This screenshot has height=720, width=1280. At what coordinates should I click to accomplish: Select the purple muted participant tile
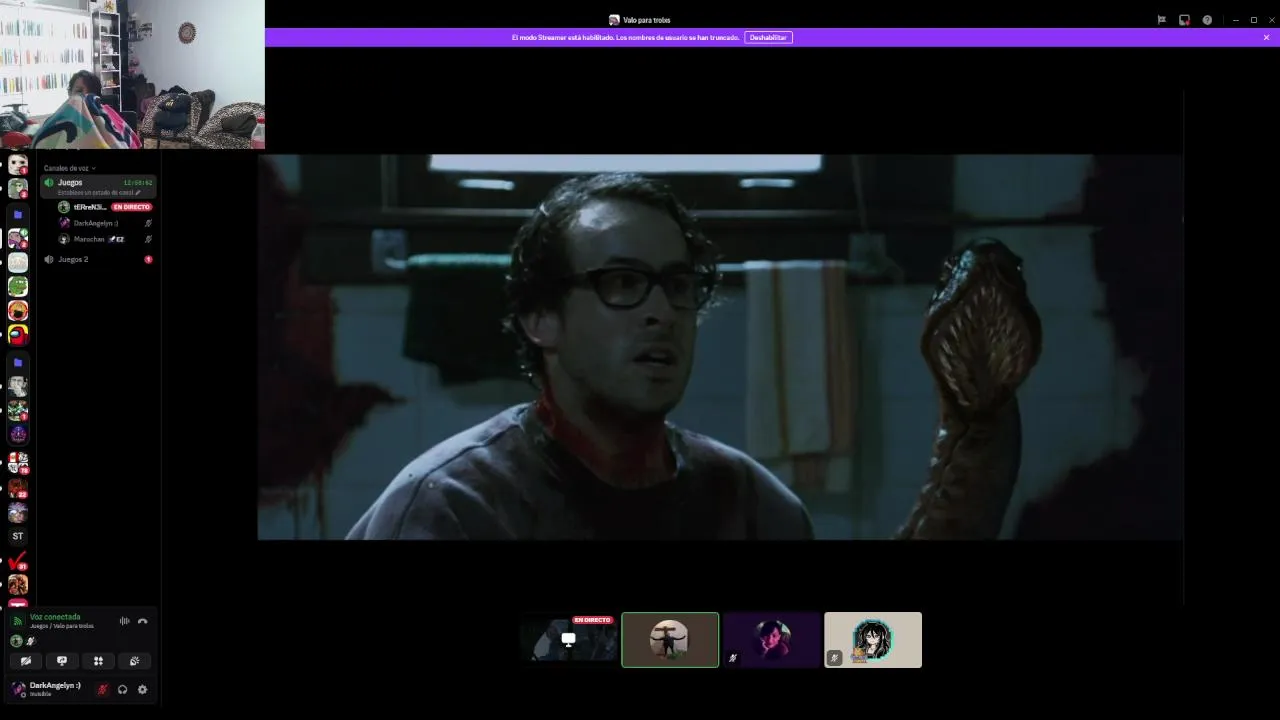tap(772, 640)
